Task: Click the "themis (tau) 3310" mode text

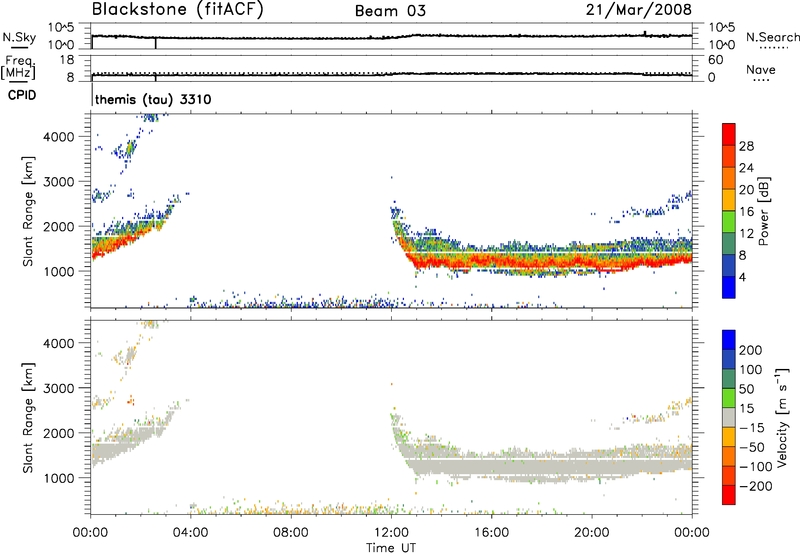Action: (153, 99)
